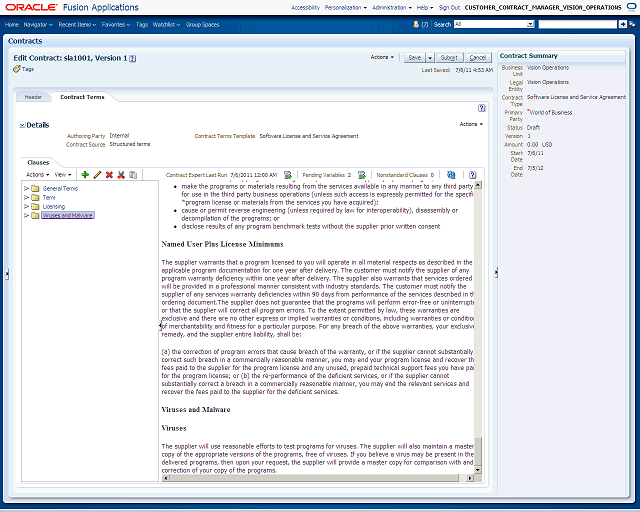This screenshot has height=512, width=640.
Task: Expand the Term tree node
Action: point(27,197)
